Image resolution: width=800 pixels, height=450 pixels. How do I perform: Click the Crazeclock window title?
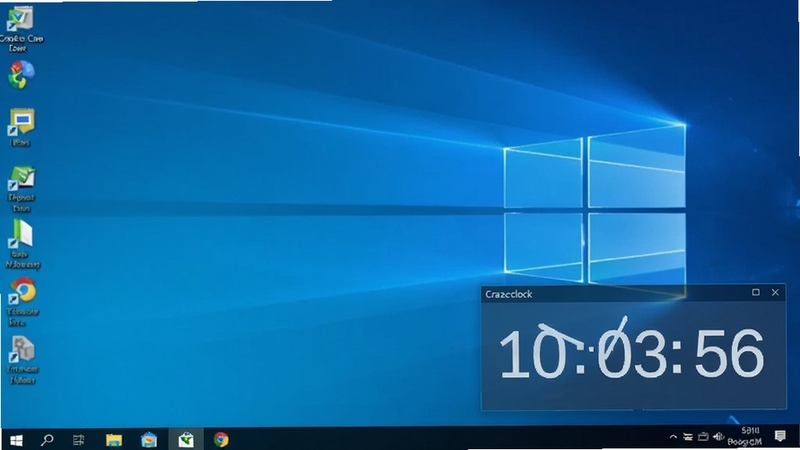pos(509,294)
